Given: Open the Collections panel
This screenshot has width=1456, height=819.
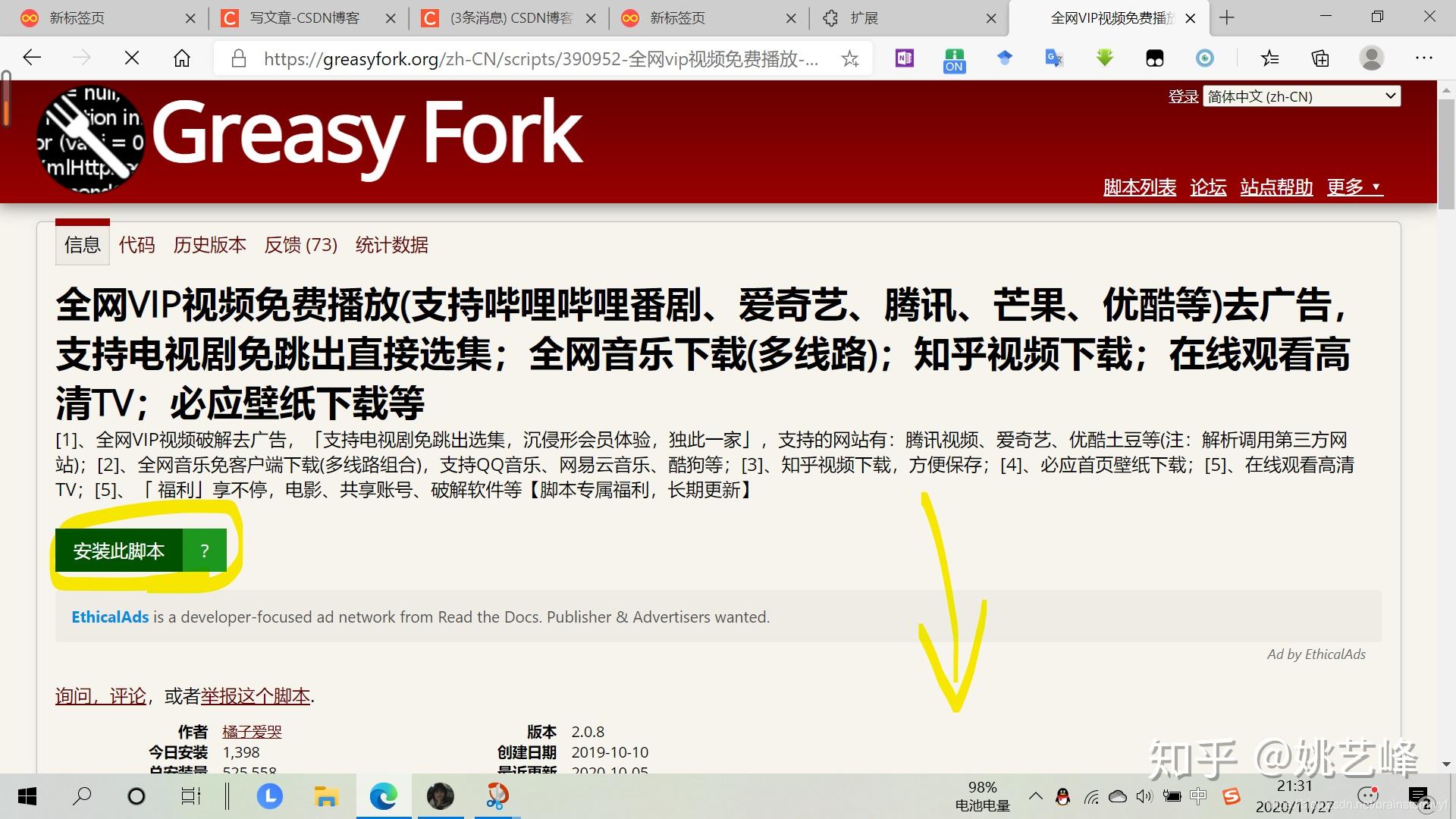Looking at the screenshot, I should (1320, 58).
